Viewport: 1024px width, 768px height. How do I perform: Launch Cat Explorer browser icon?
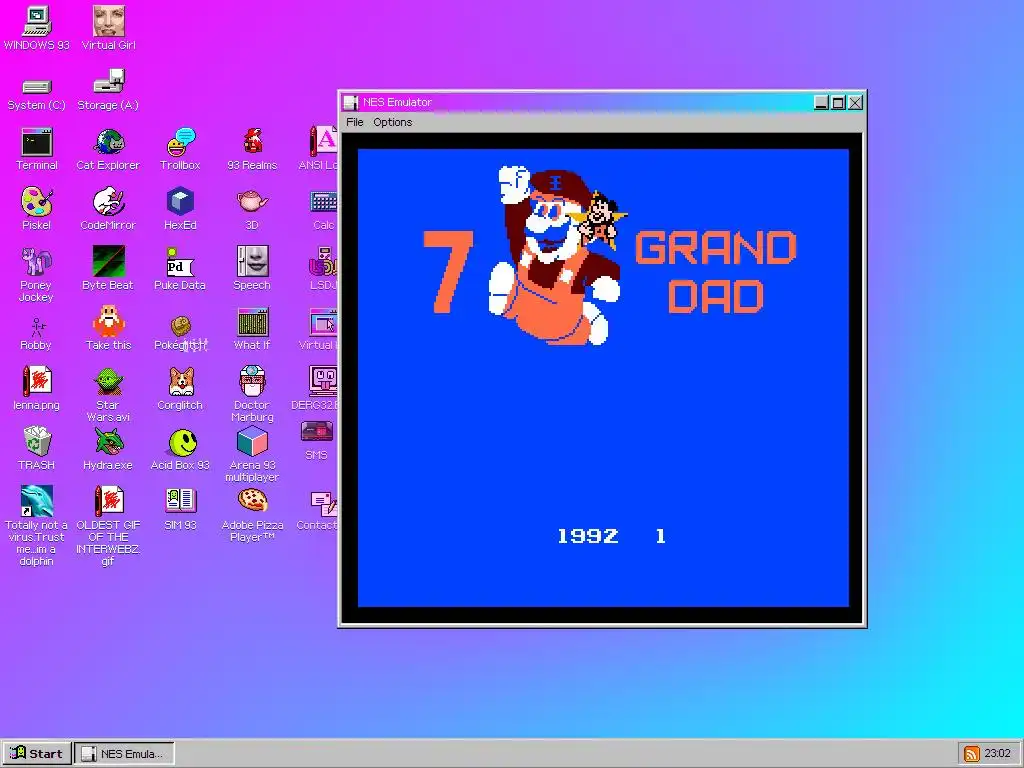tap(108, 142)
